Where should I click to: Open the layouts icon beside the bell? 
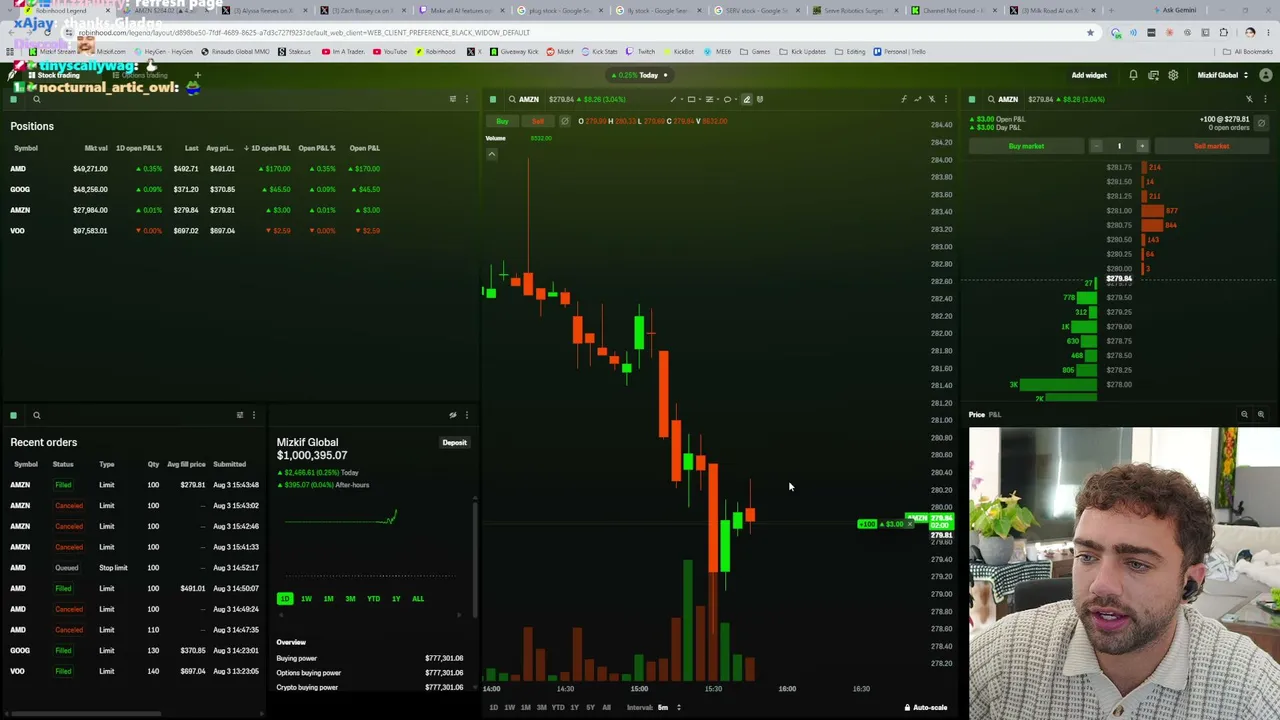[1153, 75]
